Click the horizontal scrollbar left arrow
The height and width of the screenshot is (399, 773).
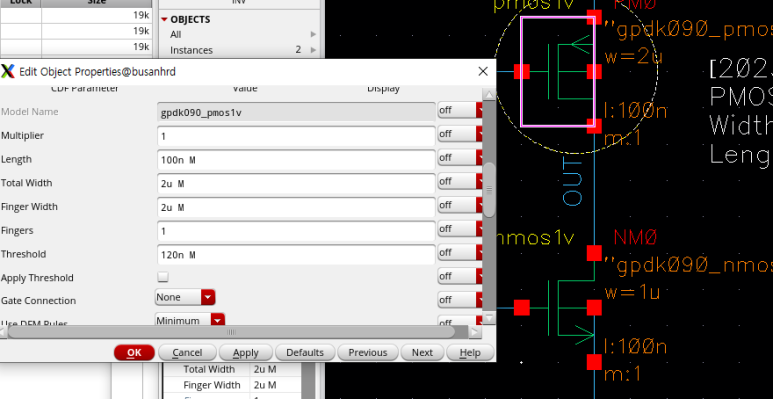[3, 332]
